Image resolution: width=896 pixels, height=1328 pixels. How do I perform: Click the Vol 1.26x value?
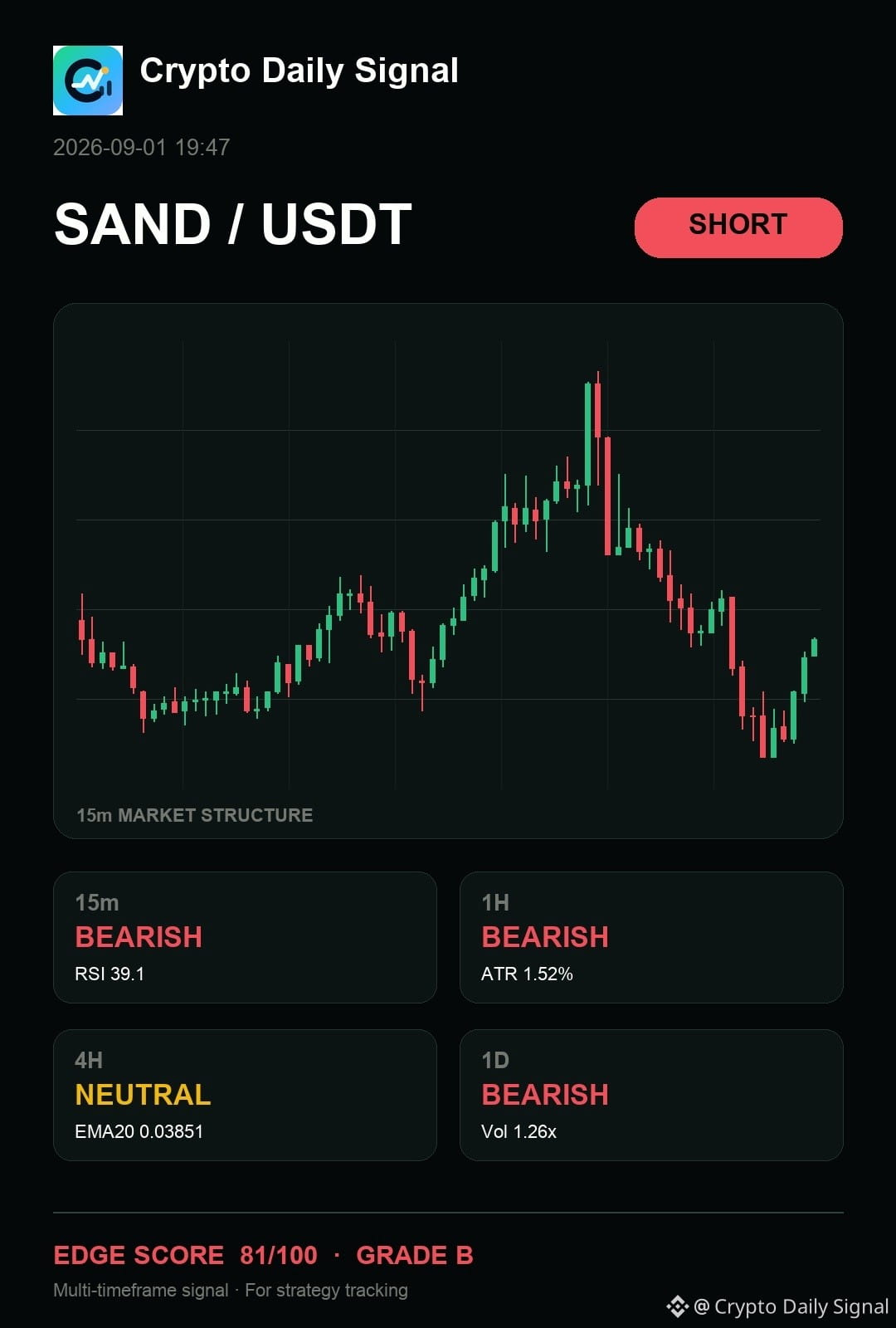(x=519, y=1131)
